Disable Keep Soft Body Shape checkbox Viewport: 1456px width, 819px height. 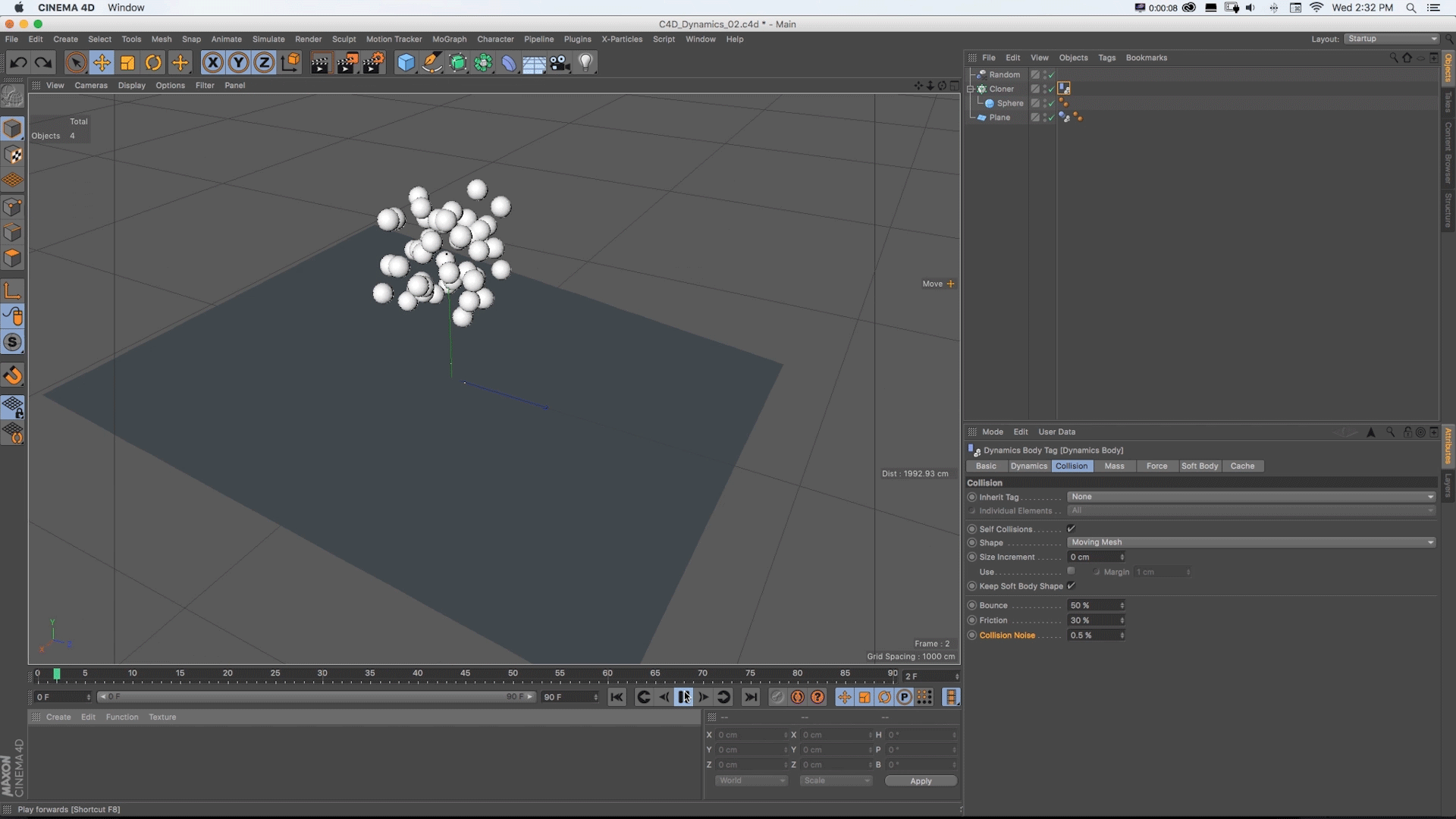(1071, 585)
